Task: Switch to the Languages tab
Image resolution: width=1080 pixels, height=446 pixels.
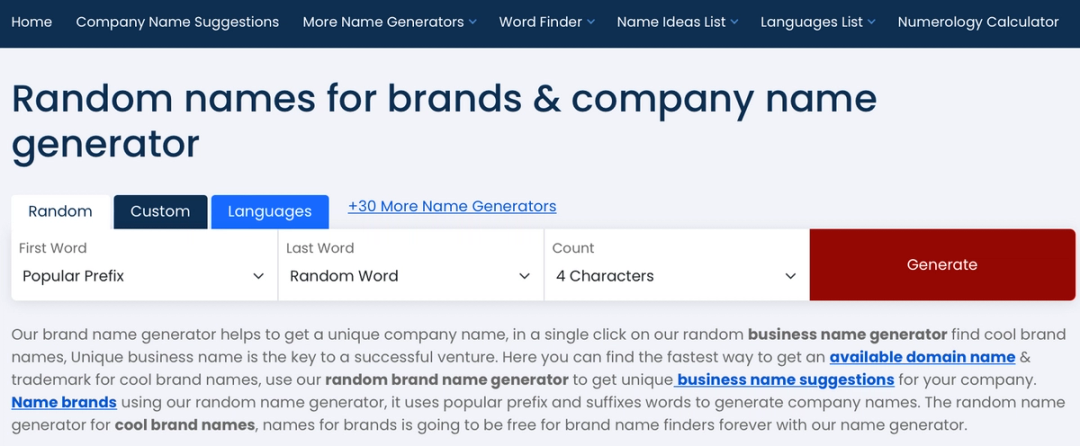Action: [x=269, y=212]
